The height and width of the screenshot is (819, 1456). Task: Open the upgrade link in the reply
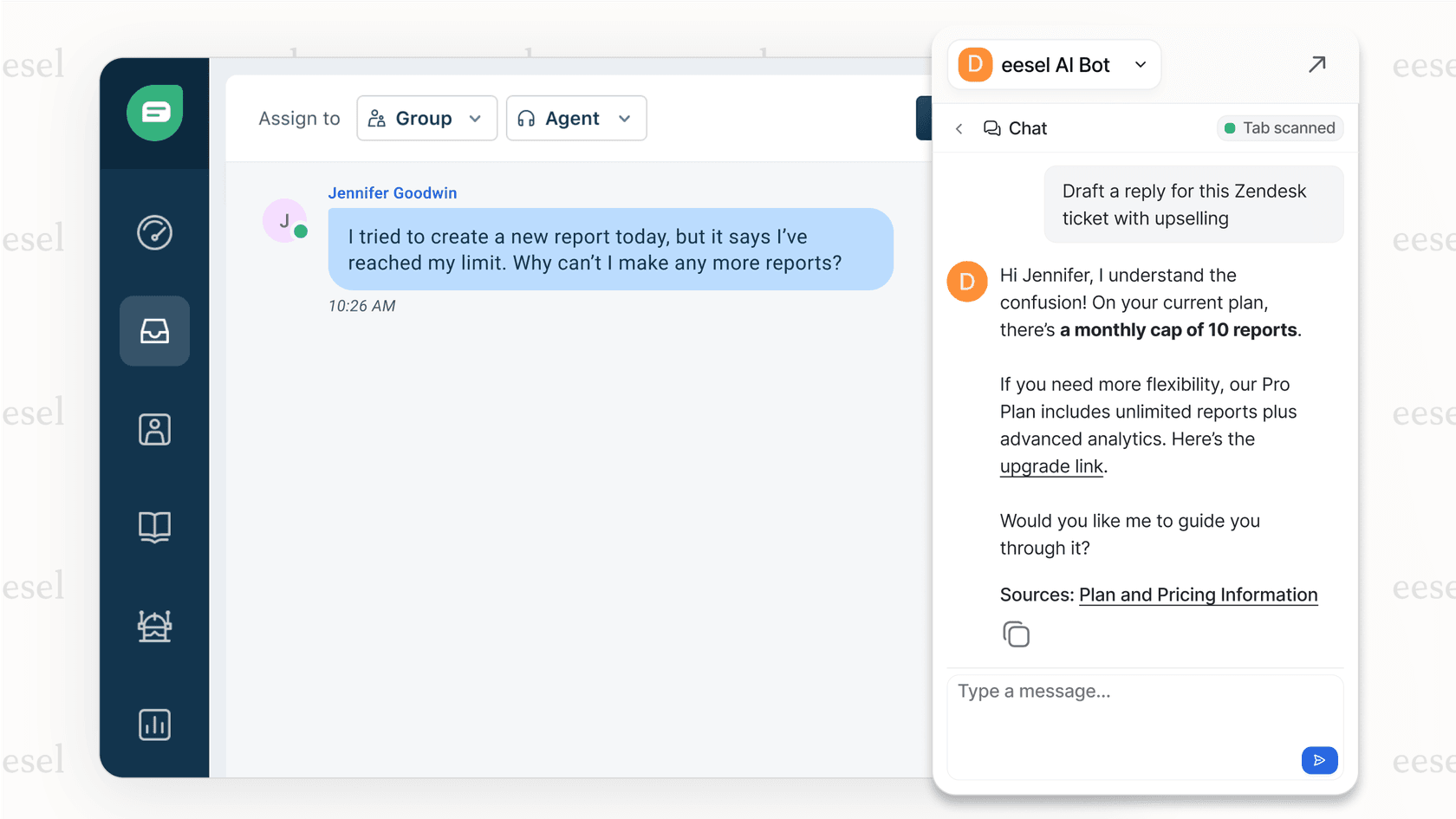coord(1051,466)
